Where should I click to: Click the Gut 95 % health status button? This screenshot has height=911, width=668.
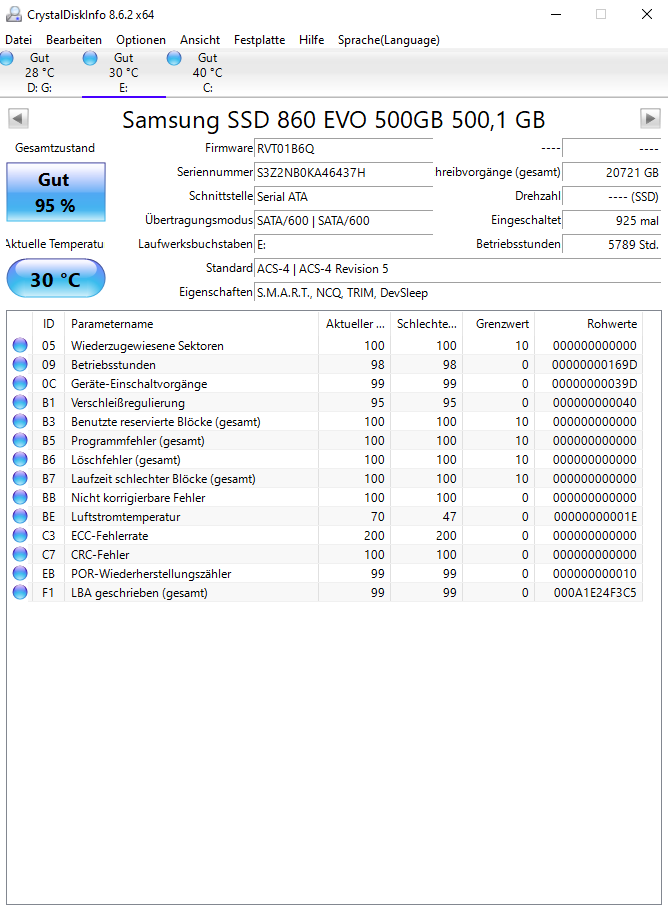(56, 192)
